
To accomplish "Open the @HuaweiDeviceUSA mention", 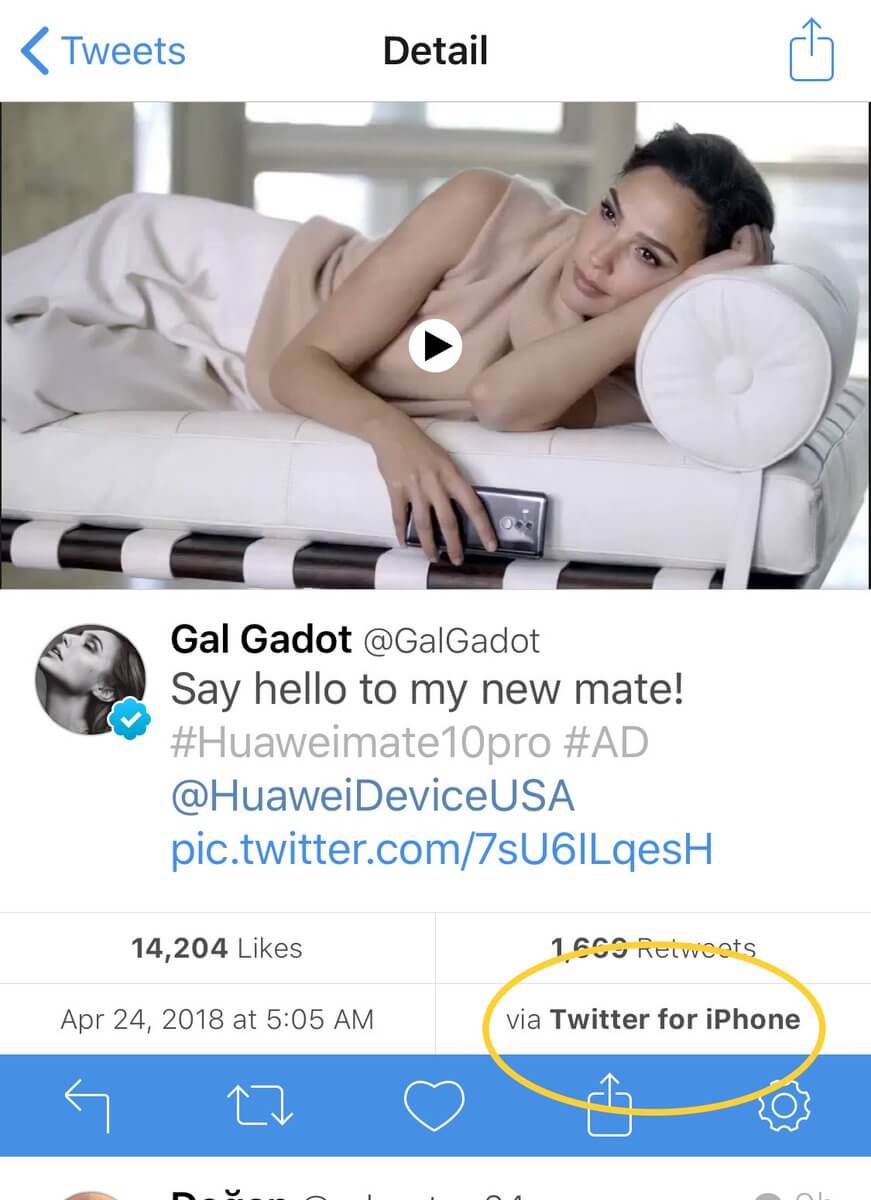I will click(x=372, y=796).
